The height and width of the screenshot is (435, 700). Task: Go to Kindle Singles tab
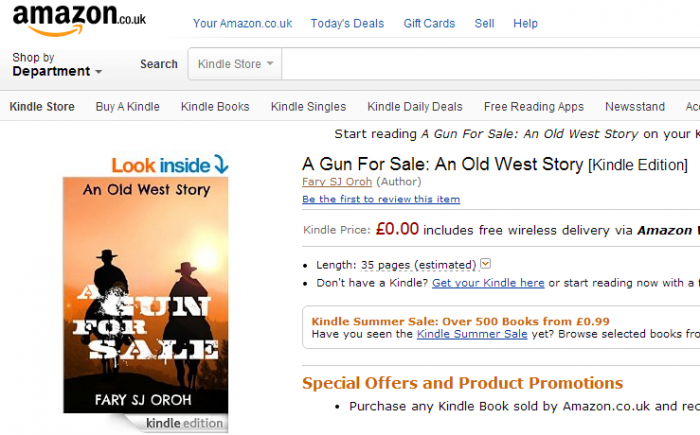point(308,107)
